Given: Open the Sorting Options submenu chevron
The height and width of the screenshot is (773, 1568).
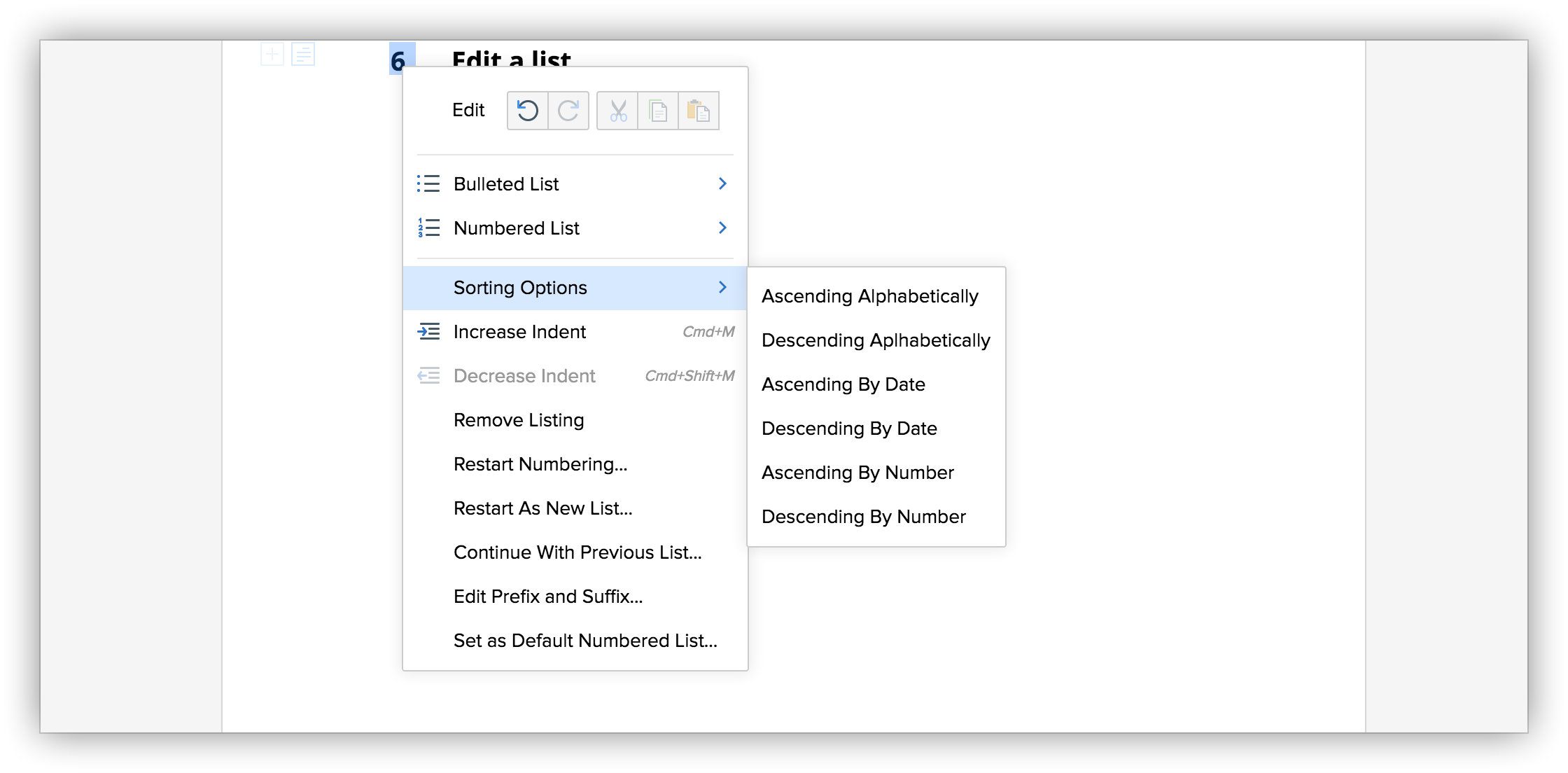Looking at the screenshot, I should click(x=722, y=288).
